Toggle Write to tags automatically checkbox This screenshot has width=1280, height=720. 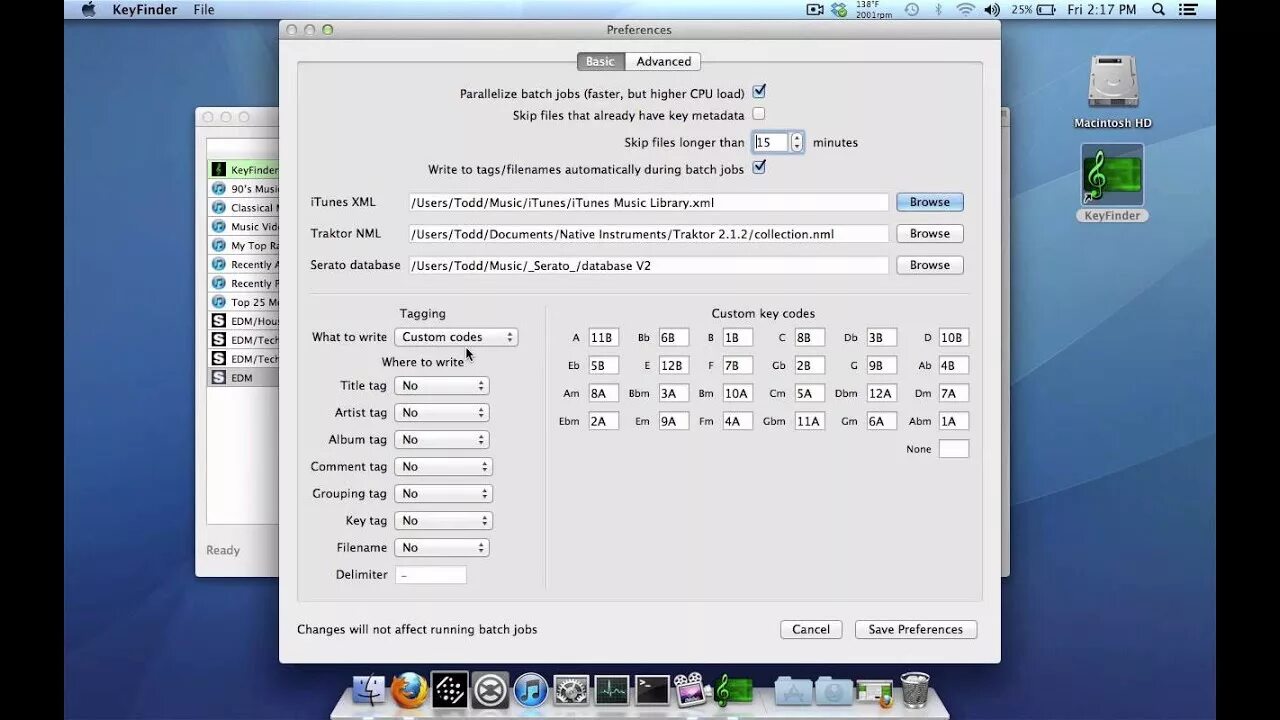point(759,168)
